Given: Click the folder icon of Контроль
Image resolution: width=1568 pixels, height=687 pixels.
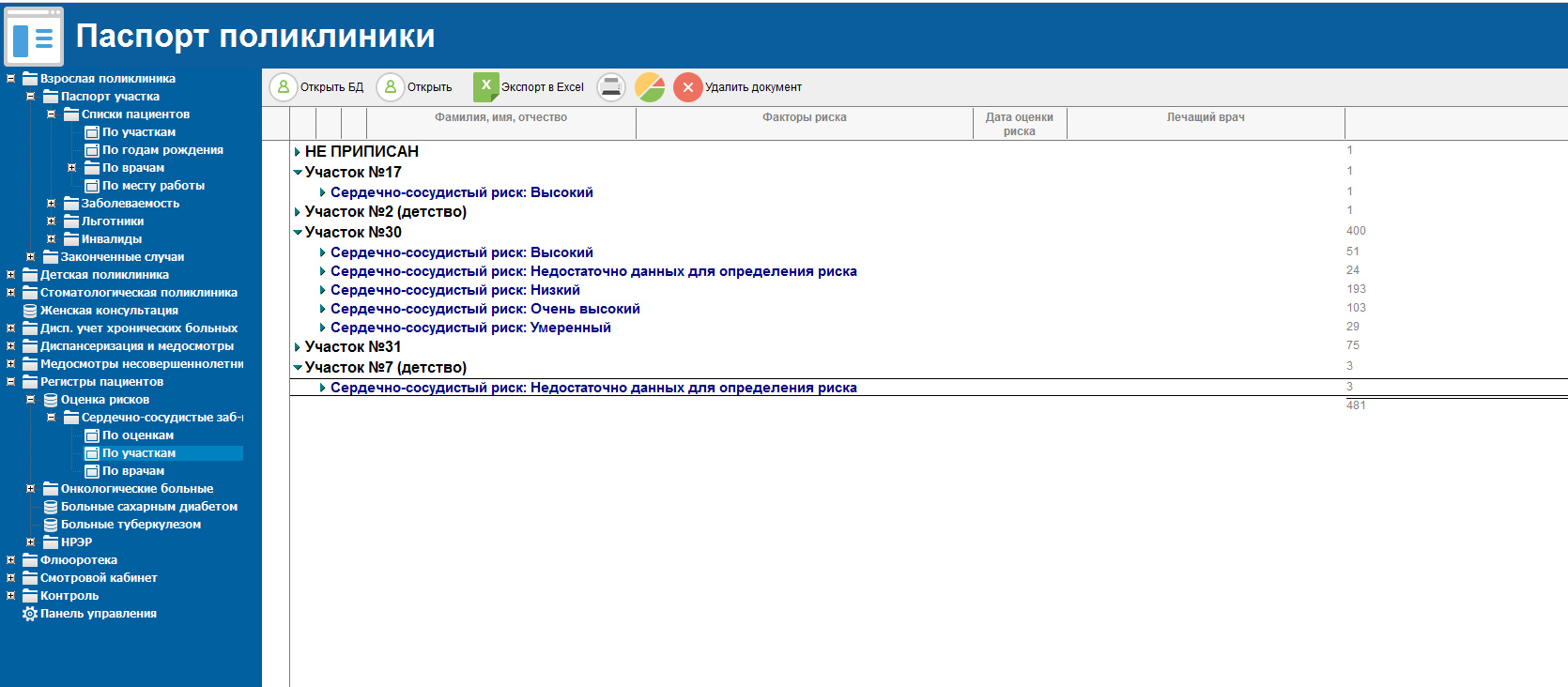Looking at the screenshot, I should tap(30, 596).
